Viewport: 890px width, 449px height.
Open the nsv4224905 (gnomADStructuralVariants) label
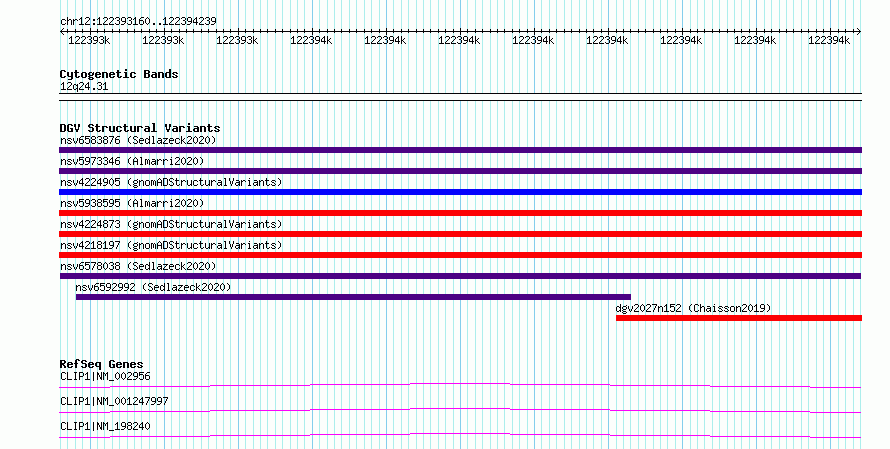(171, 182)
